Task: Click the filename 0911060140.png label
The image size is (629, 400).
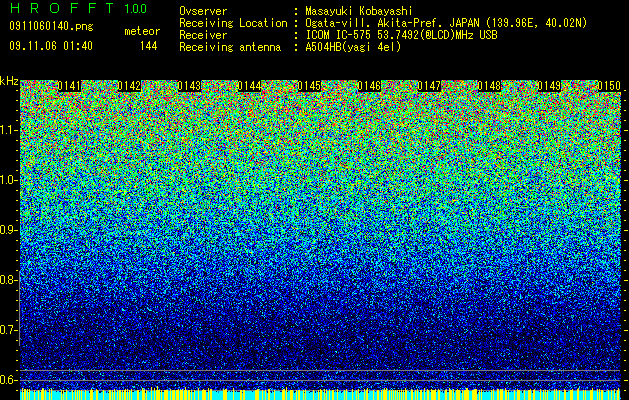Action: [x=51, y=26]
